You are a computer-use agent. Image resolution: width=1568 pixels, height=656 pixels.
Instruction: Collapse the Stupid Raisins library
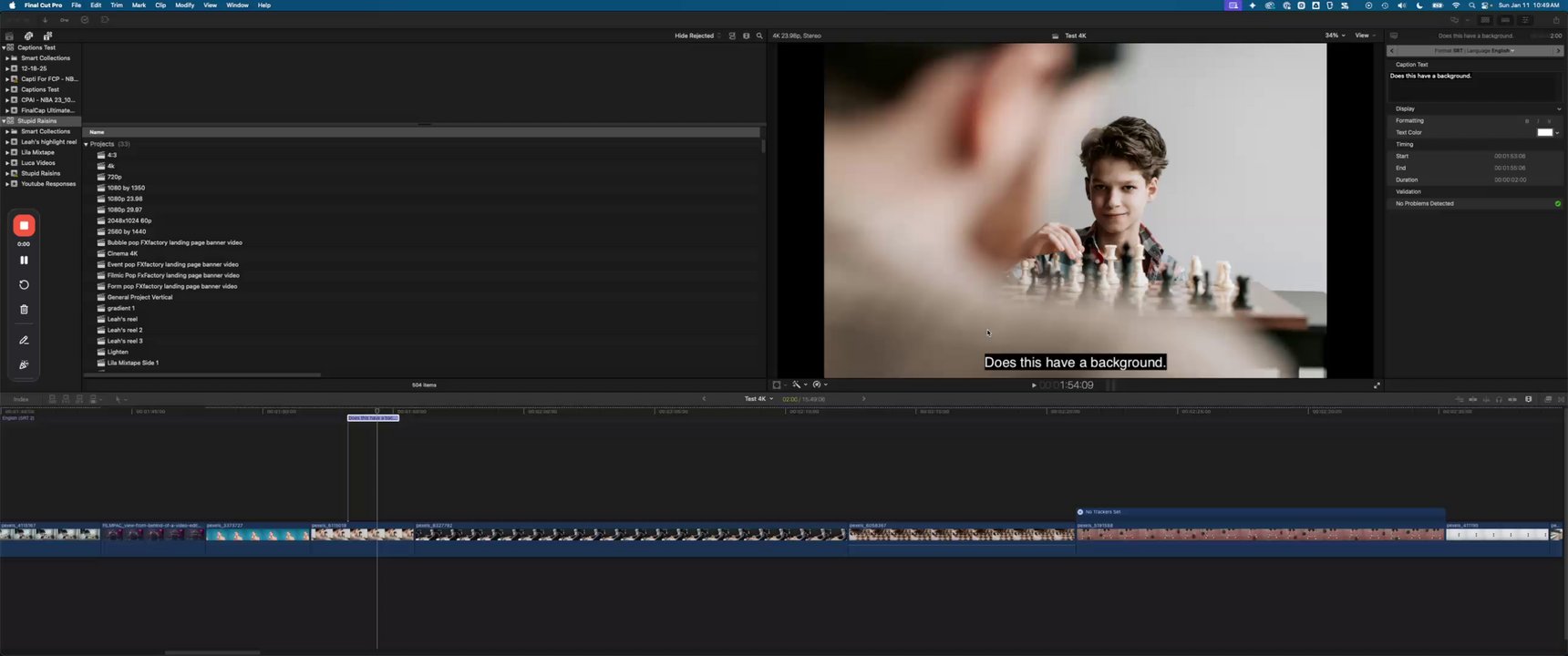tap(4, 121)
